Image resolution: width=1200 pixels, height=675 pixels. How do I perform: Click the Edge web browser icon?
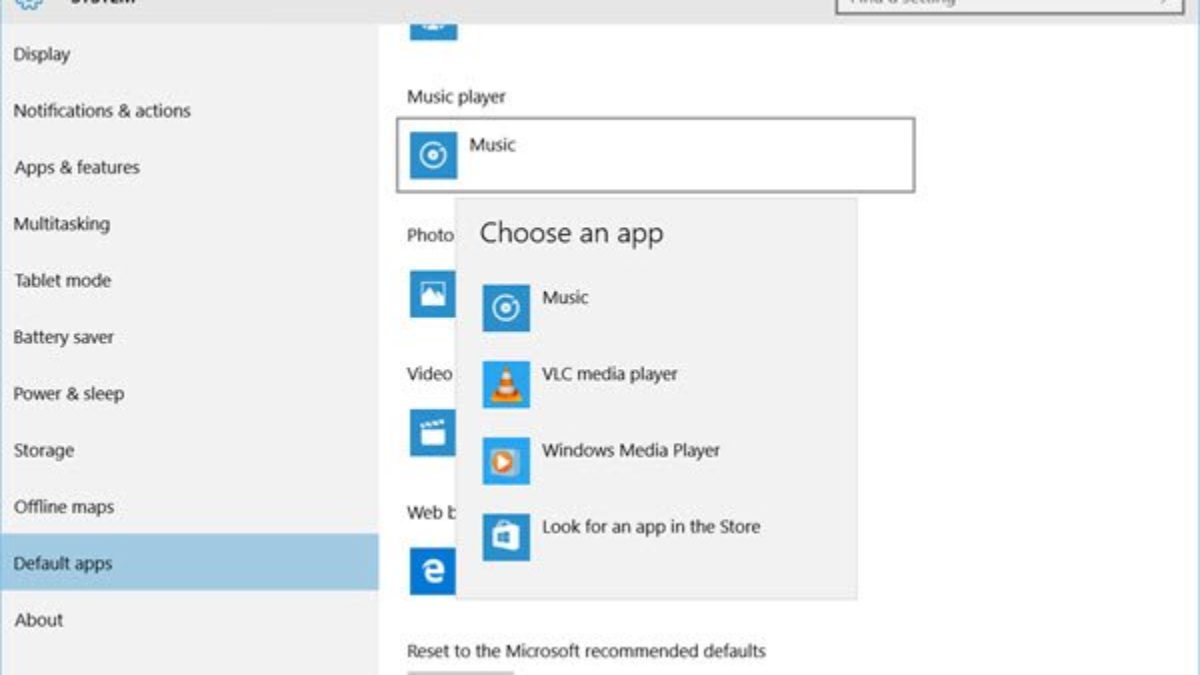(x=432, y=571)
